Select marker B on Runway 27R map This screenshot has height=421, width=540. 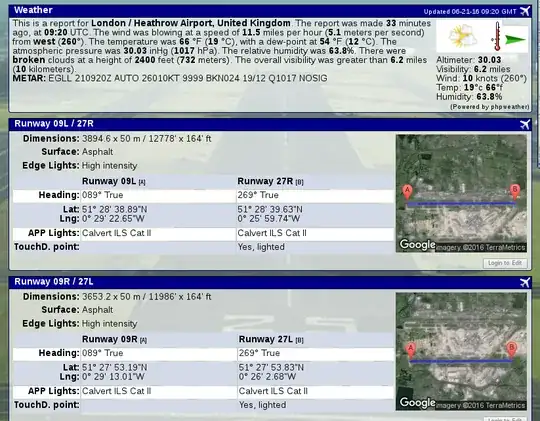click(515, 192)
